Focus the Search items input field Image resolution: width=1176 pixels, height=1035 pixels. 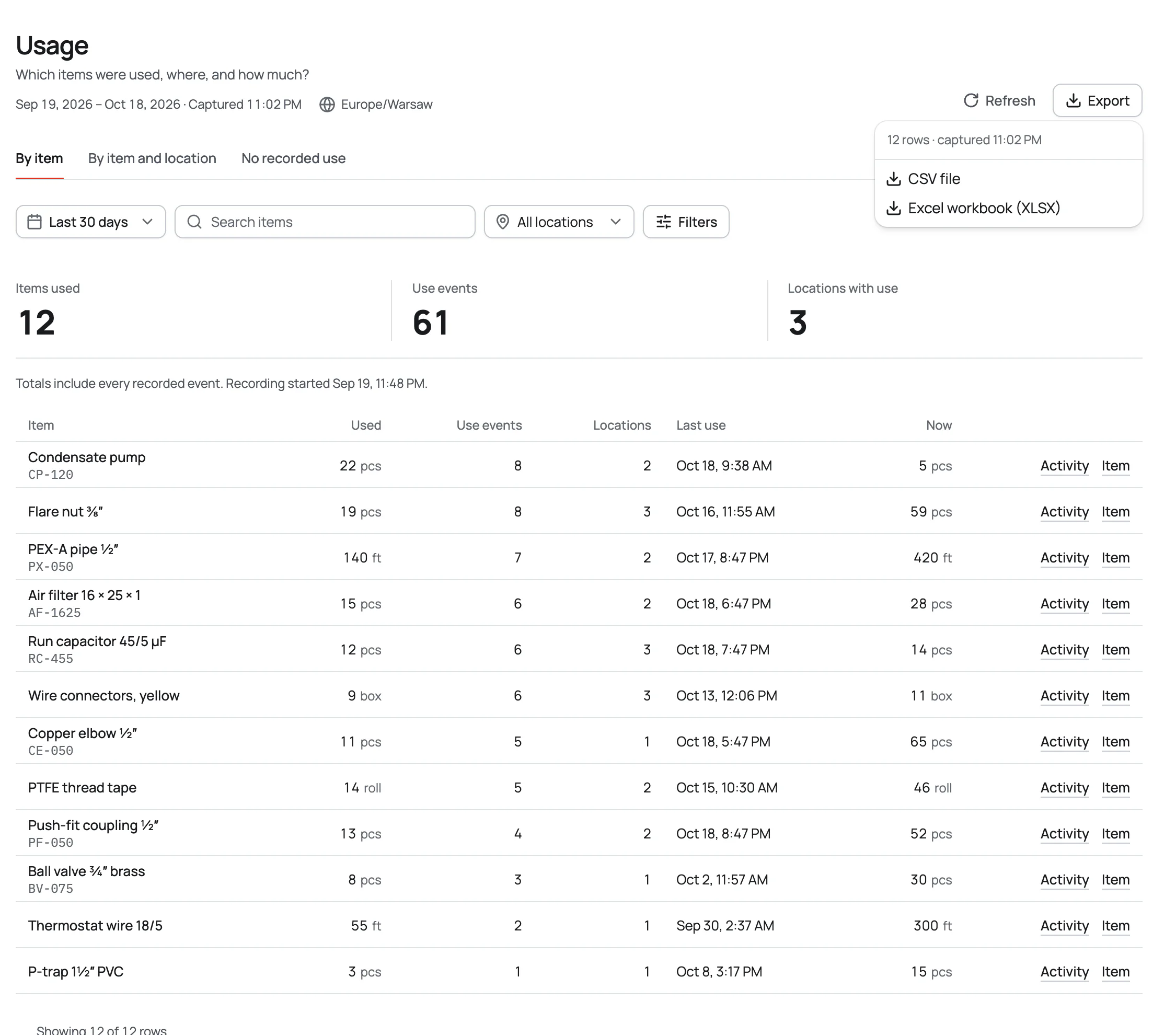(x=325, y=222)
